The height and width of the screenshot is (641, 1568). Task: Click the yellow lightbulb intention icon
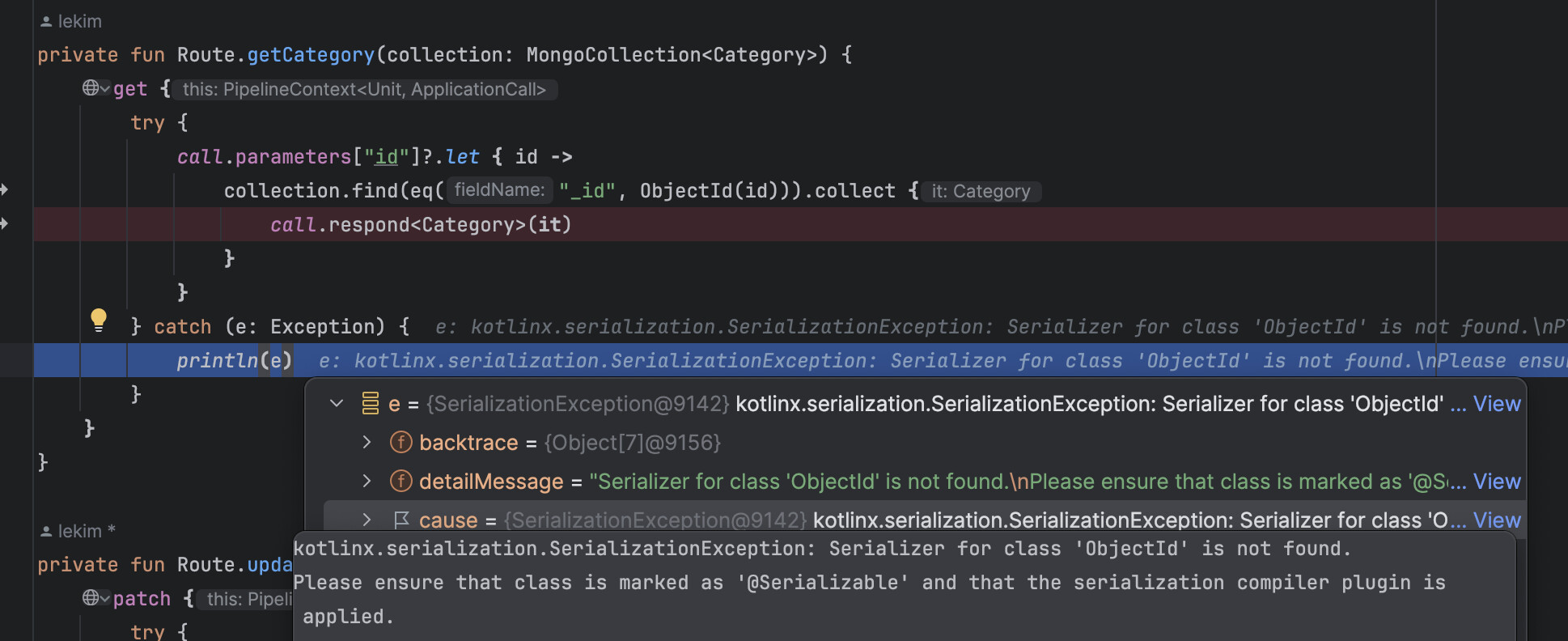point(99,320)
